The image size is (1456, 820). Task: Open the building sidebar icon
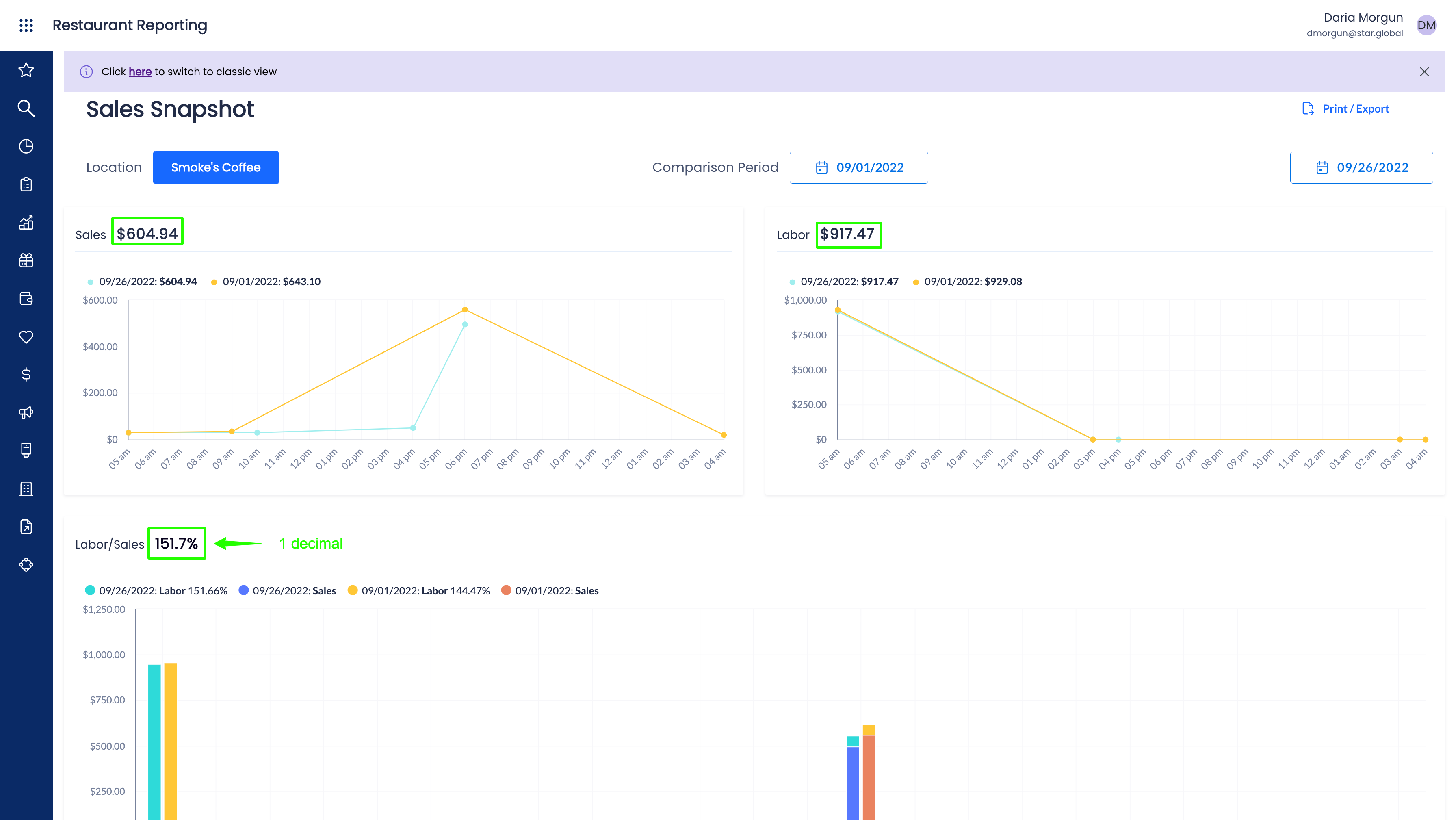coord(26,488)
